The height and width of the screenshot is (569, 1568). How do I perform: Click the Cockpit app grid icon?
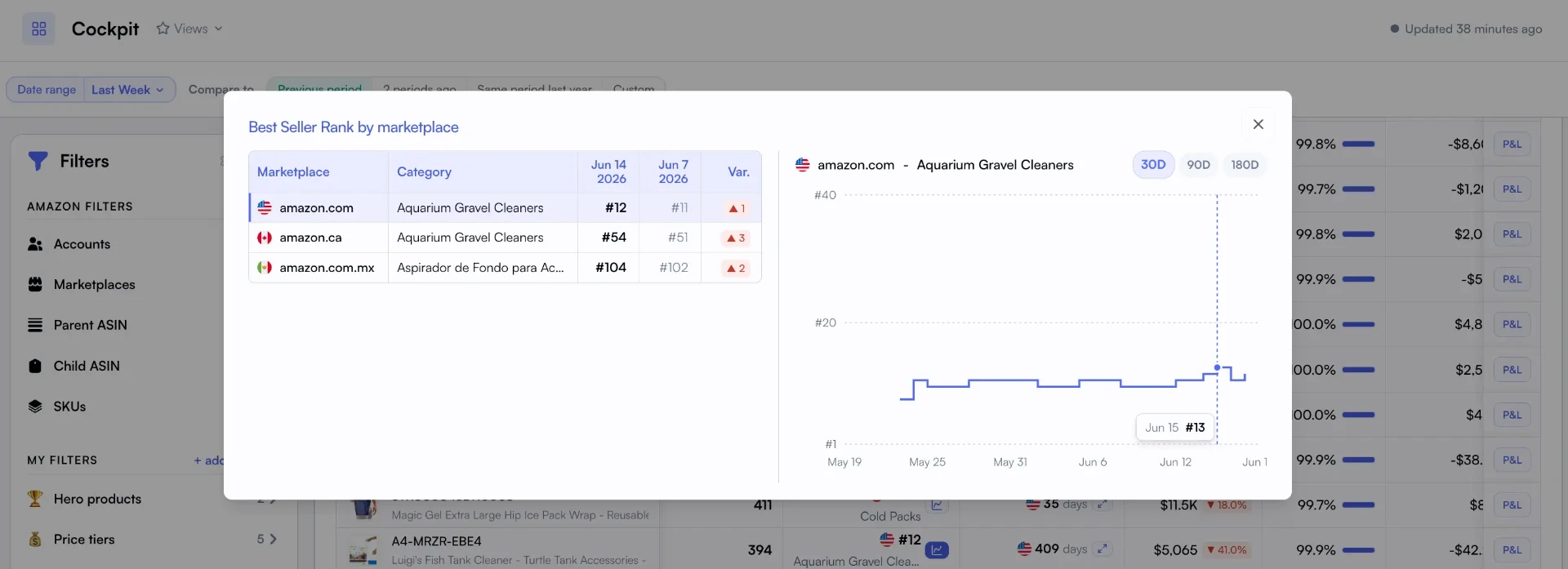tap(38, 29)
